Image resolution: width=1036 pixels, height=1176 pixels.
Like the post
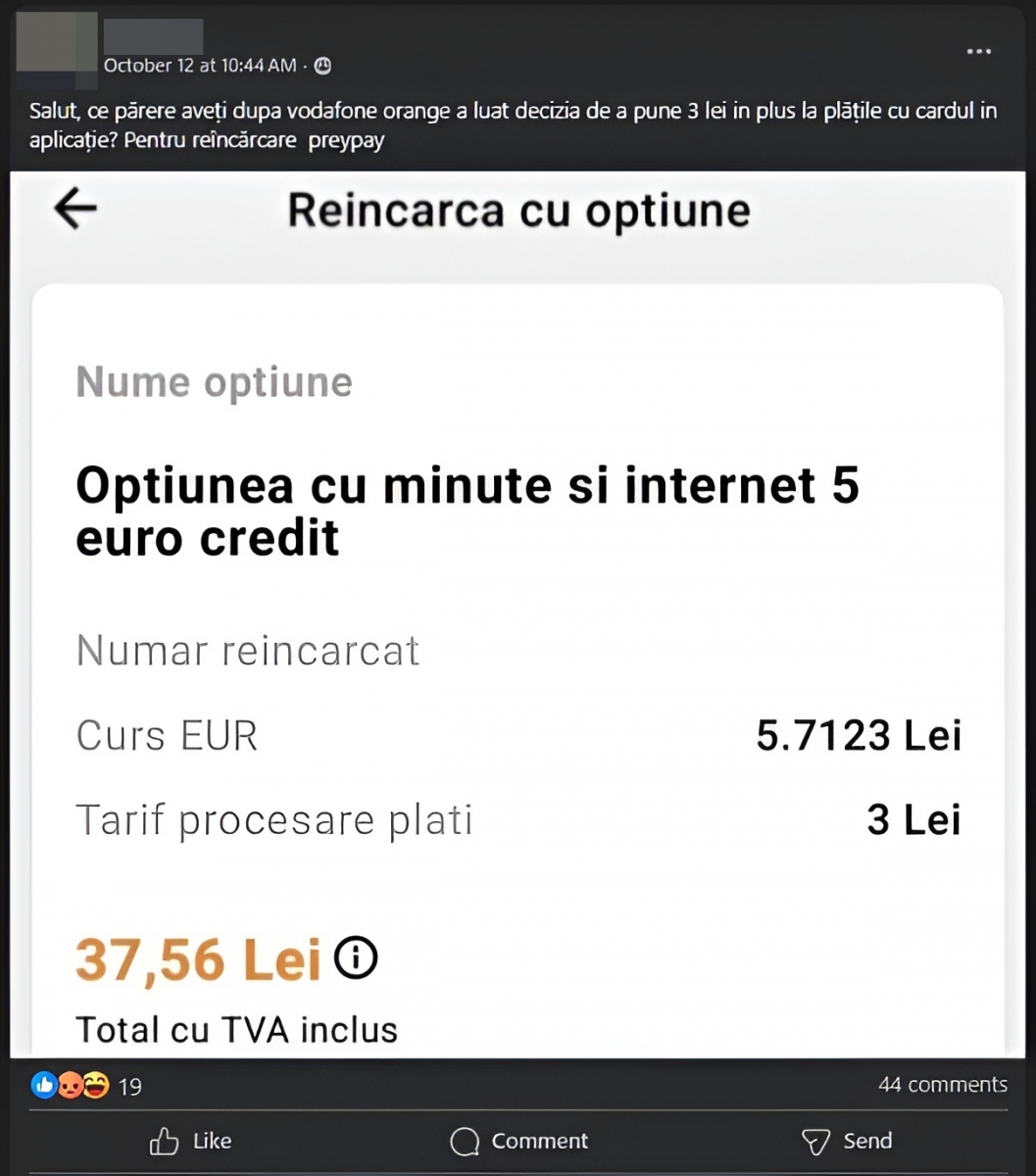point(190,1141)
